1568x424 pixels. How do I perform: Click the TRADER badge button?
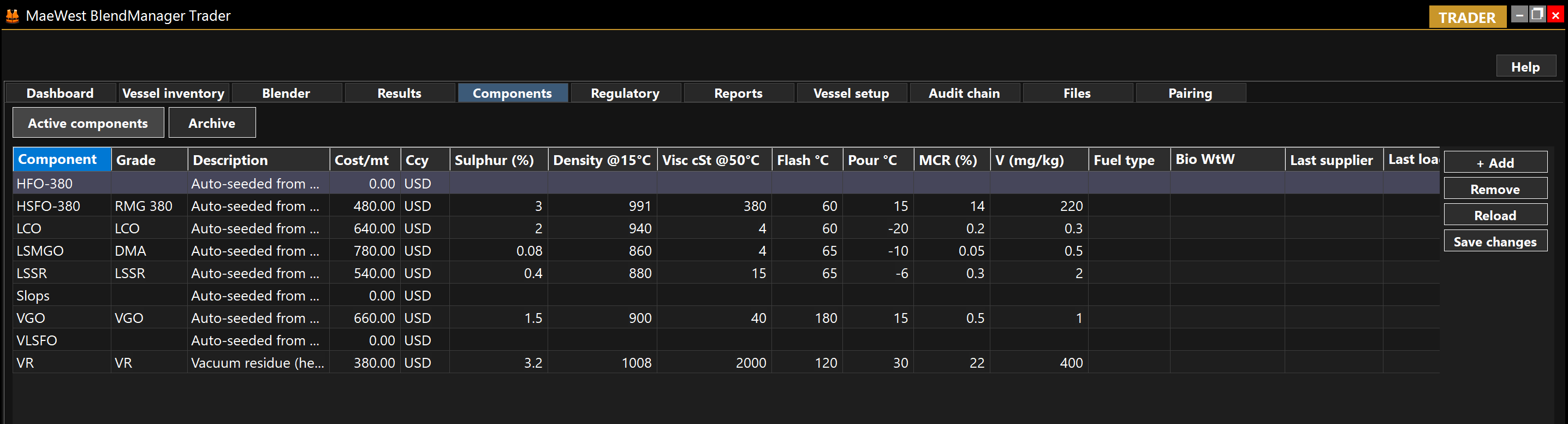point(1468,17)
